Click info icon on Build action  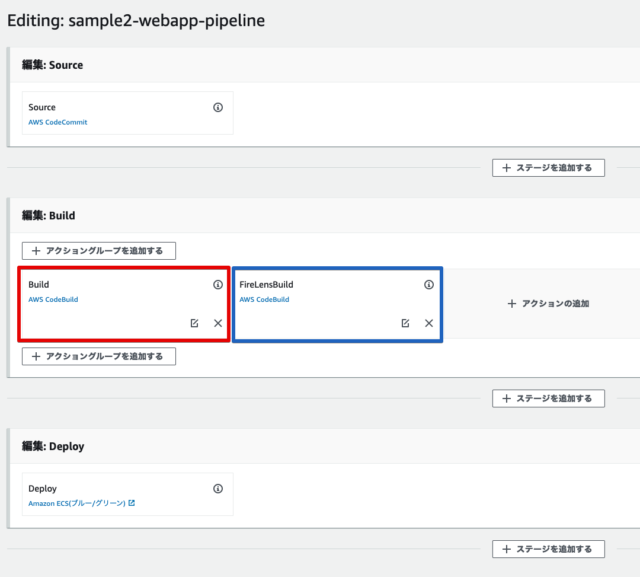pyautogui.click(x=218, y=284)
